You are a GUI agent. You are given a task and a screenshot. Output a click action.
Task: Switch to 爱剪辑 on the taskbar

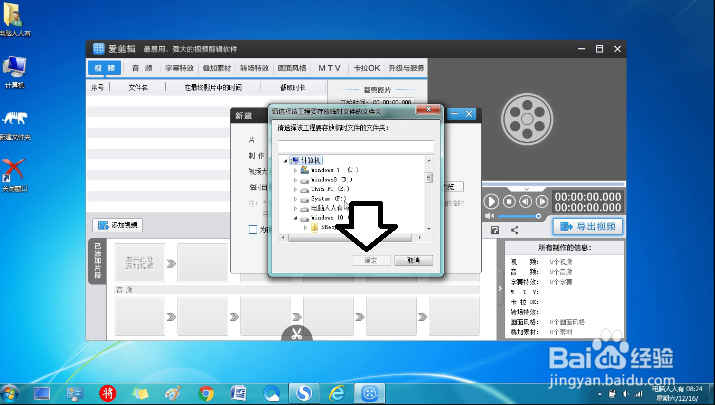(x=370, y=393)
